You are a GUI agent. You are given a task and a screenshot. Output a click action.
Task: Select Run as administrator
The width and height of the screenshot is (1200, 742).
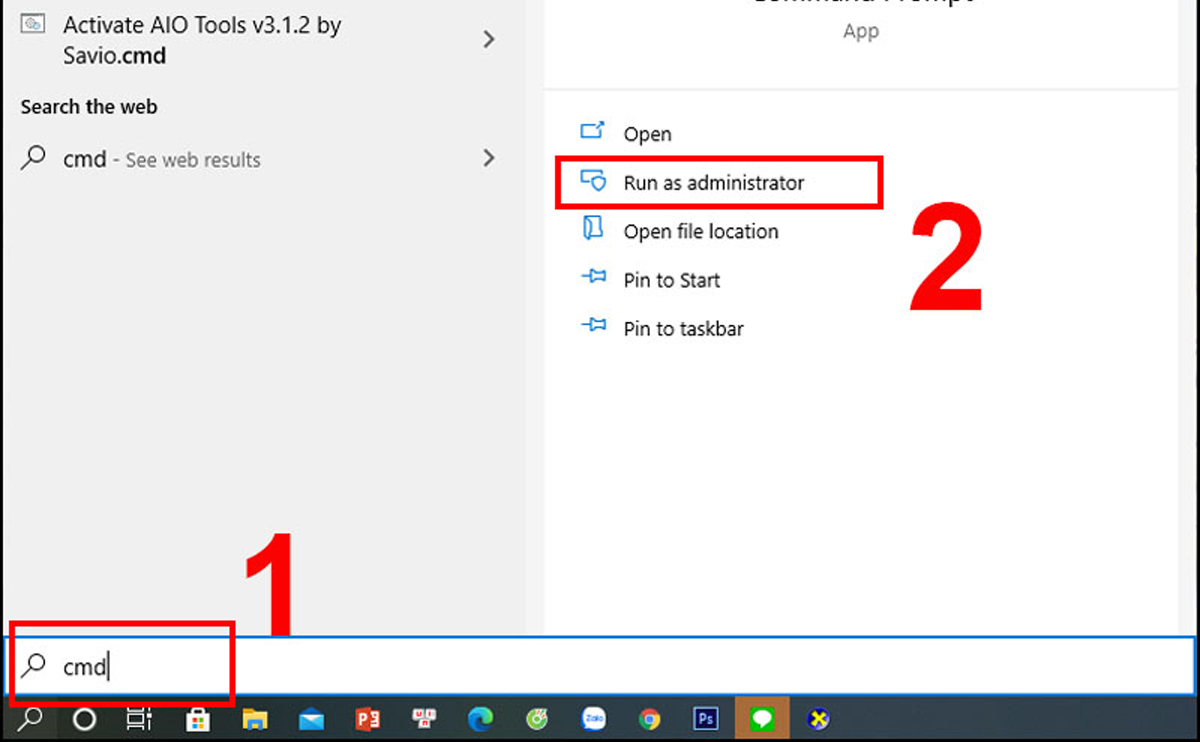coord(713,183)
